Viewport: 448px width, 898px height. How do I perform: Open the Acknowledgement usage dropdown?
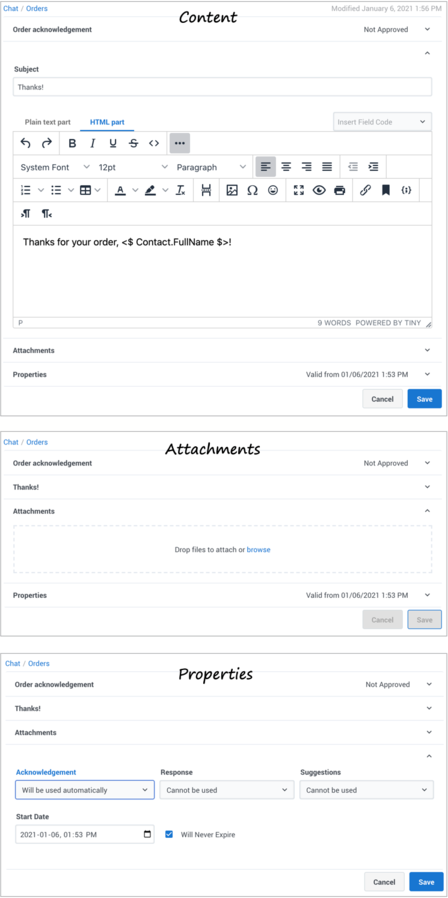[85, 790]
